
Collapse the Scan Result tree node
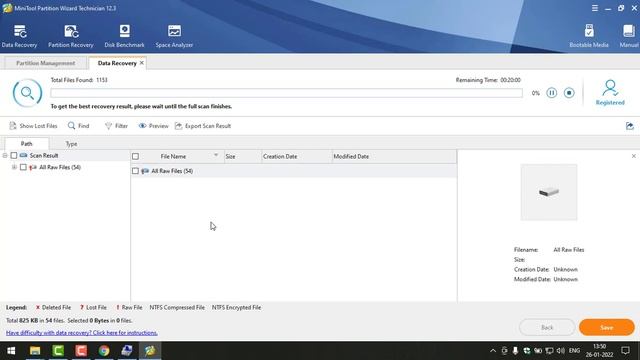[x=5, y=156]
